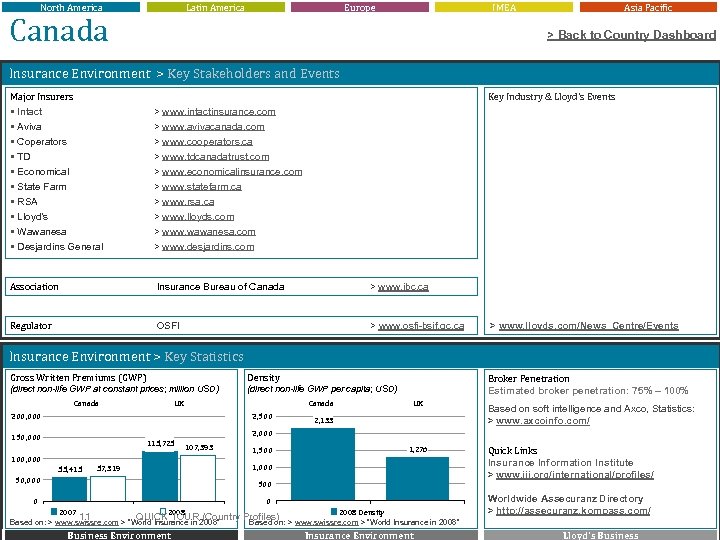Go to the Asia Pacific tab
Image resolution: width=720 pixels, height=540 pixels.
coord(648,7)
